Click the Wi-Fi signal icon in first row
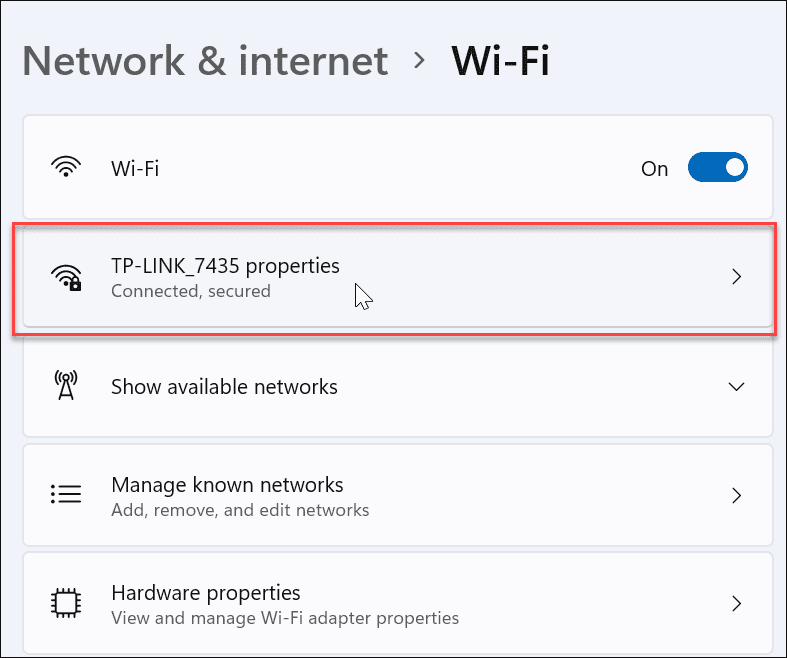Viewport: 787px width, 658px height. click(66, 168)
